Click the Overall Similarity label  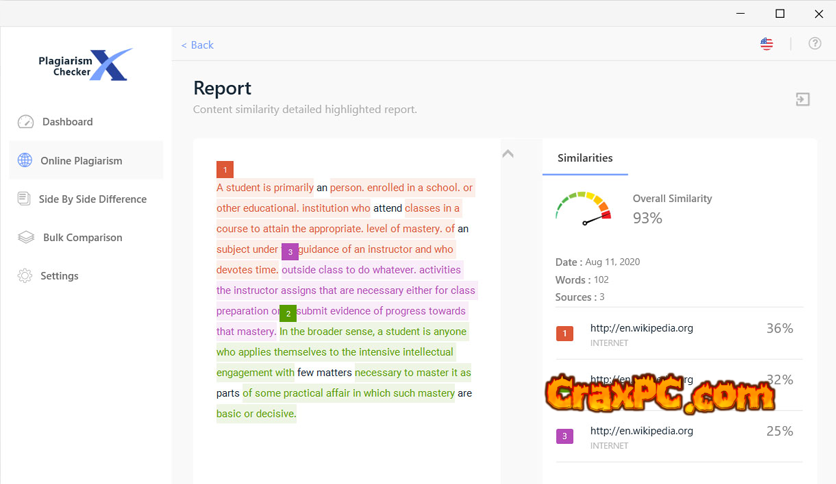[x=672, y=198]
